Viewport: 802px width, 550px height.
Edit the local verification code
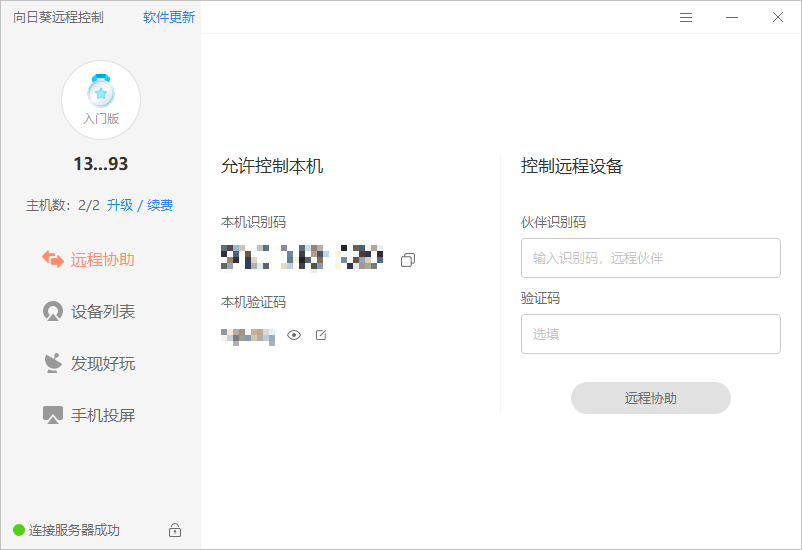[321, 335]
